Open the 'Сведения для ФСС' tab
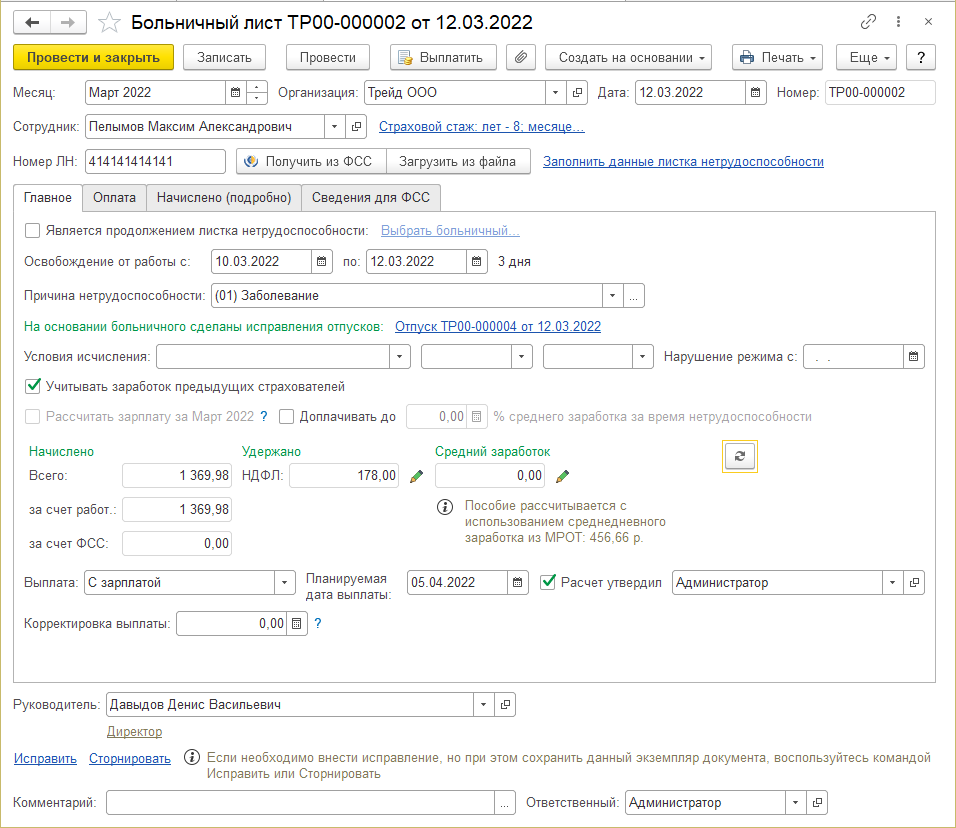 (370, 198)
